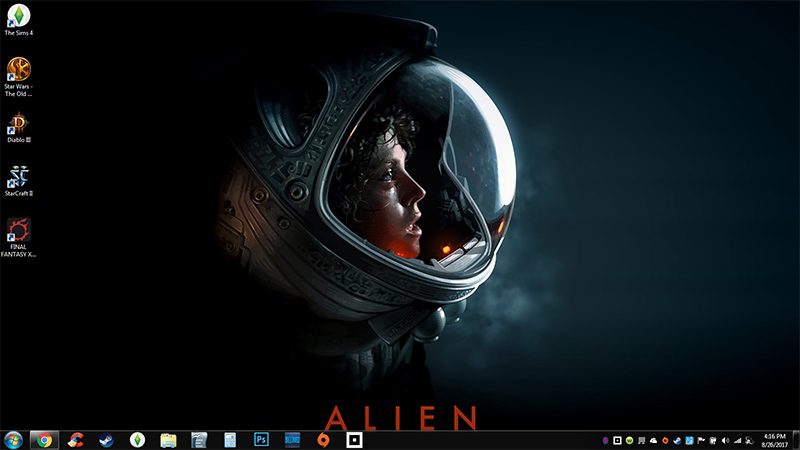Open the volume speaker control
This screenshot has width=800, height=450.
pyautogui.click(x=725, y=440)
